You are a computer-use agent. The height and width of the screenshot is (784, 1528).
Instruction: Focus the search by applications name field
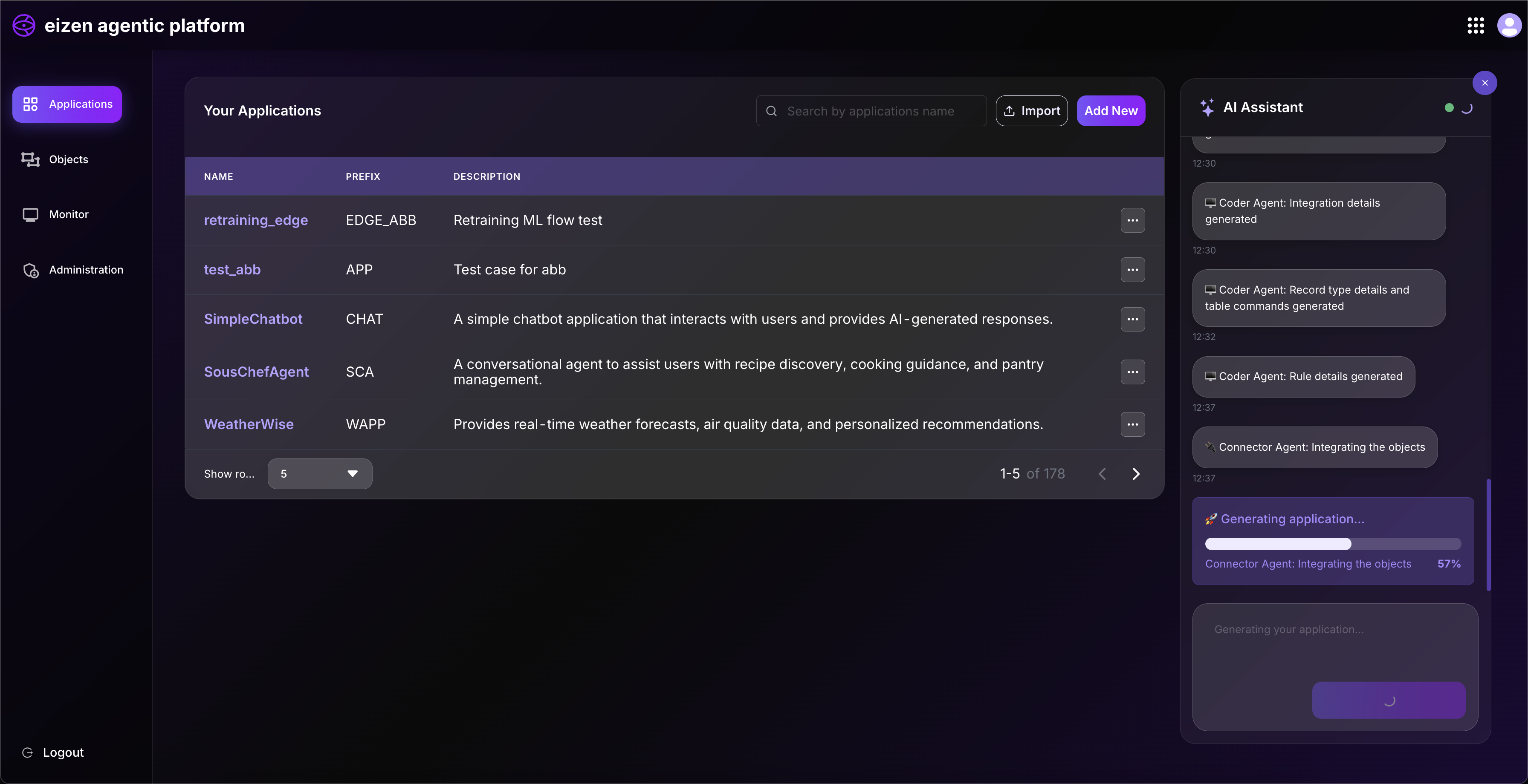870,111
